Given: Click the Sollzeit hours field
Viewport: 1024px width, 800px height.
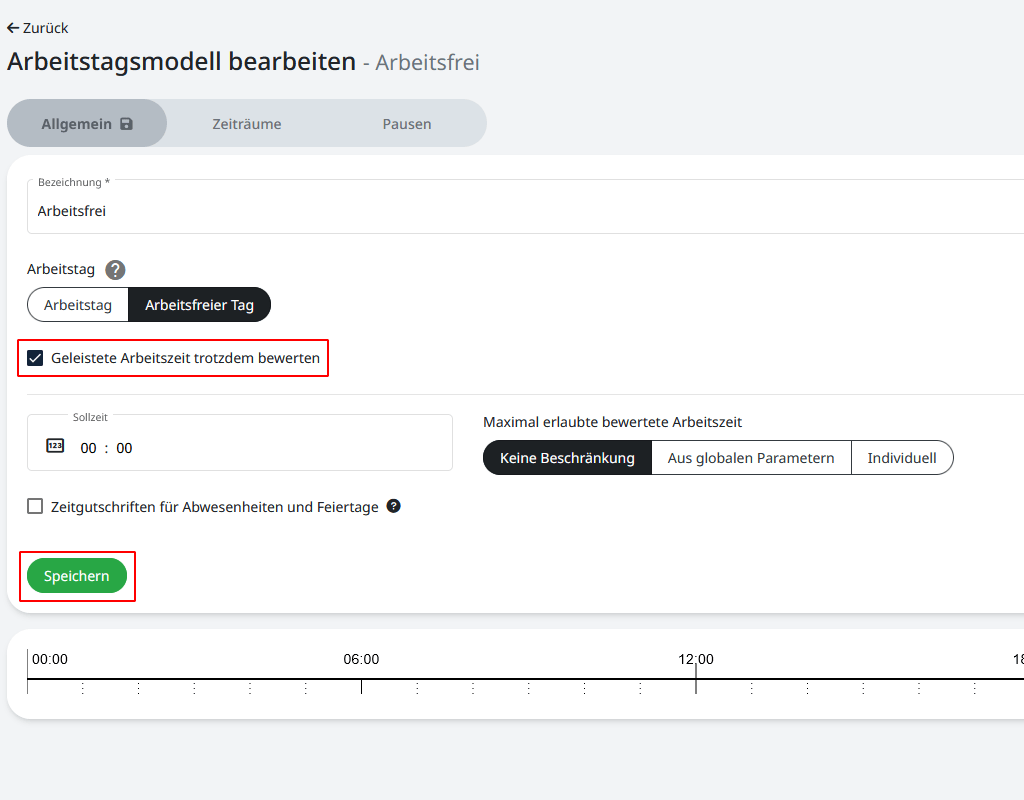Looking at the screenshot, I should pyautogui.click(x=89, y=448).
